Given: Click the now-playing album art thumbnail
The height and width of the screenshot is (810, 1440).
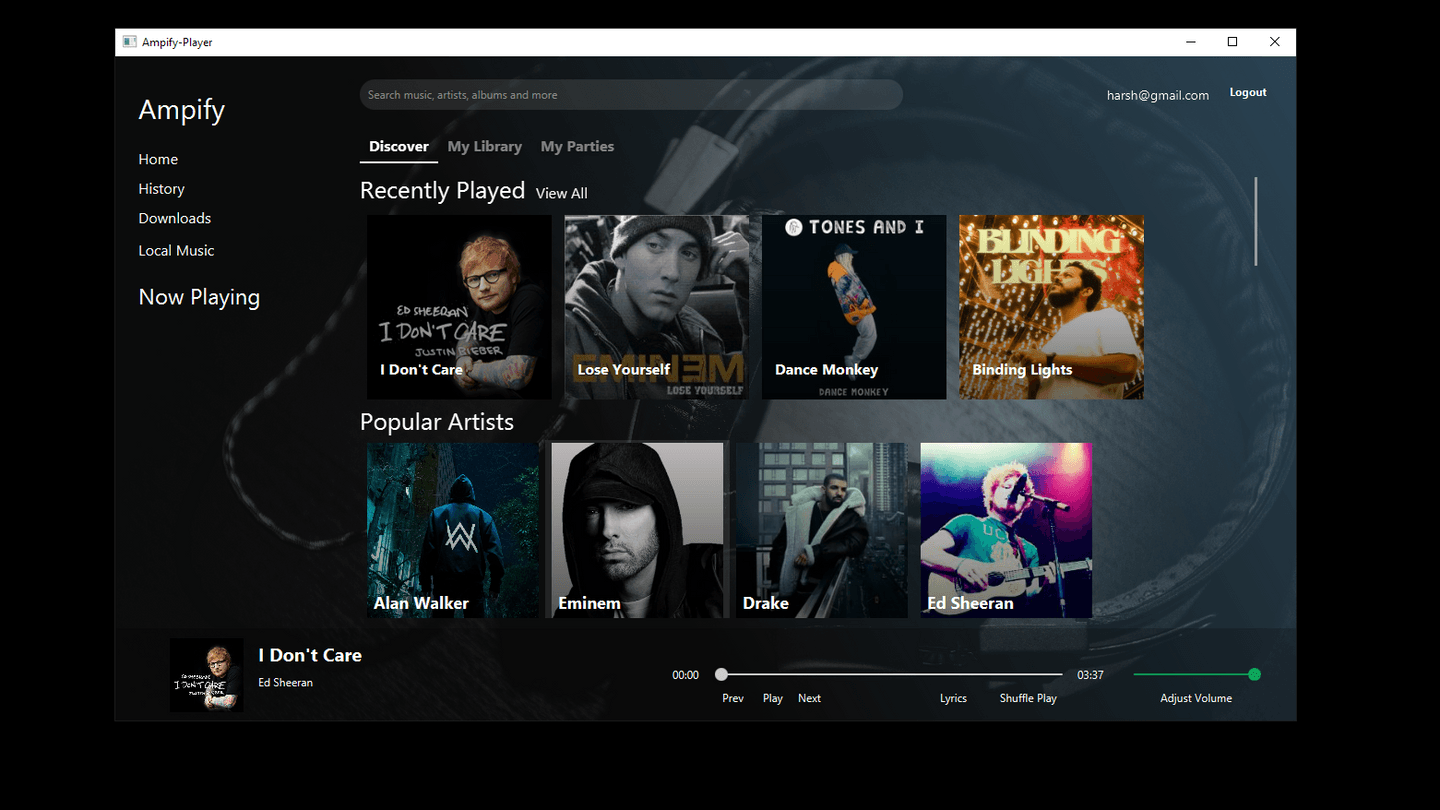Looking at the screenshot, I should click(206, 675).
